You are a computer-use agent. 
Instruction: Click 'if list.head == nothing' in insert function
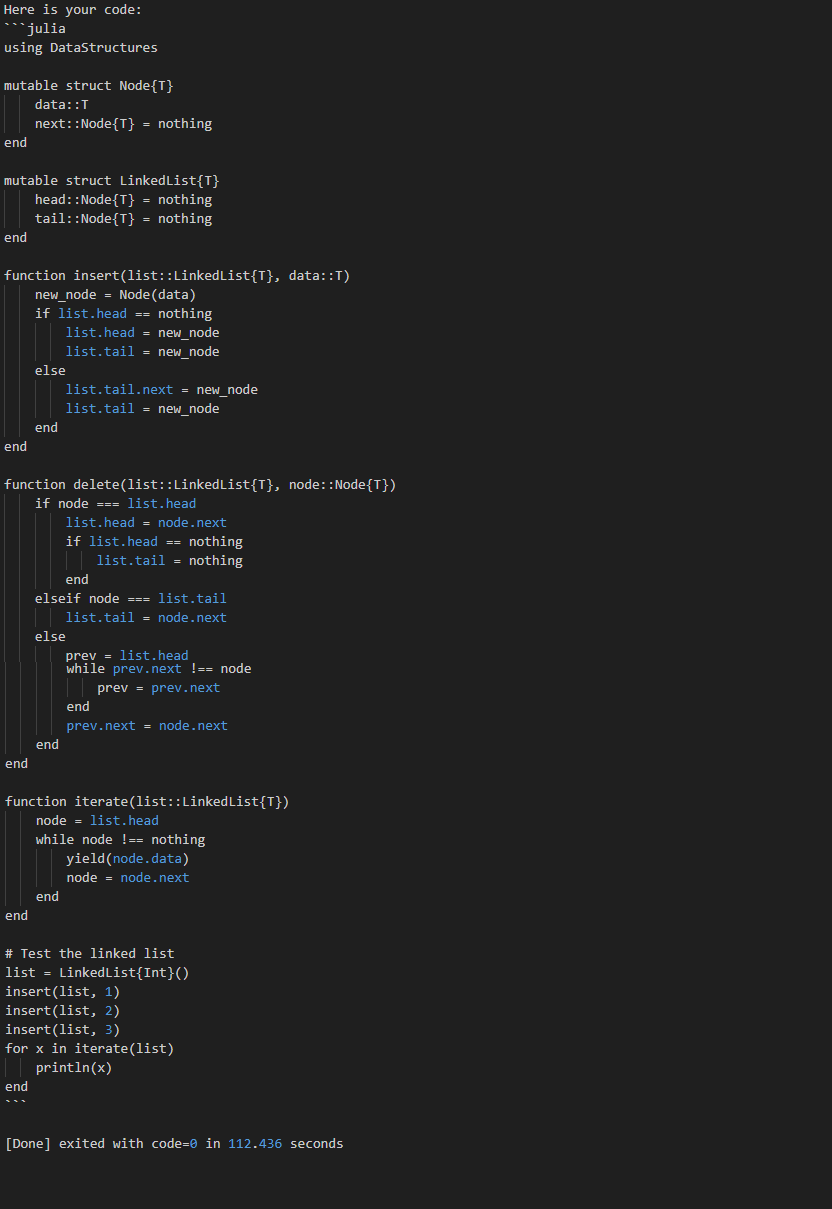tap(123, 314)
